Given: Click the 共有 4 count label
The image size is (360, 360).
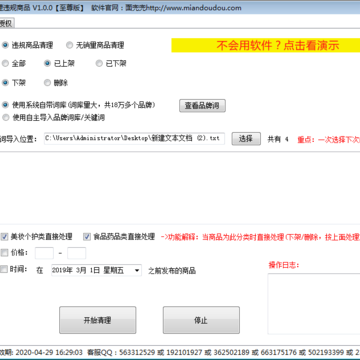Looking at the screenshot, I should [x=278, y=139].
